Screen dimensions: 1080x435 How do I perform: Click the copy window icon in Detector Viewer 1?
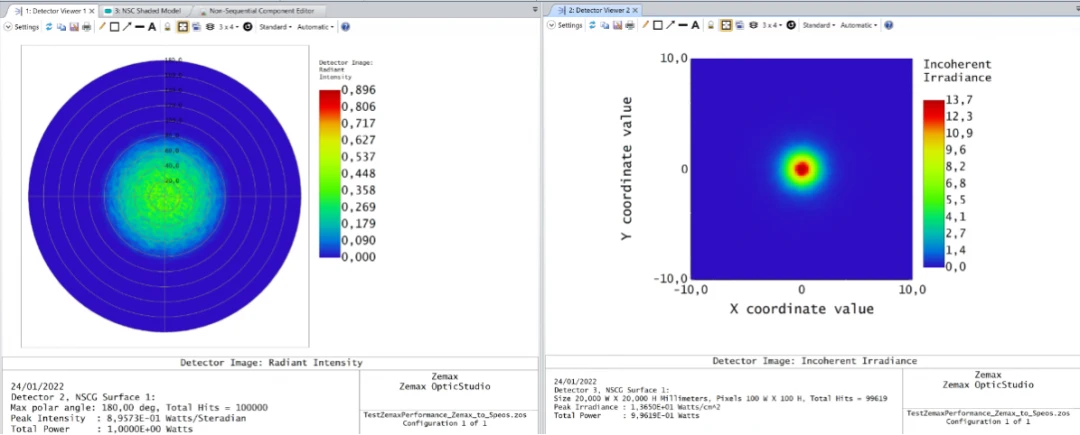[x=61, y=27]
